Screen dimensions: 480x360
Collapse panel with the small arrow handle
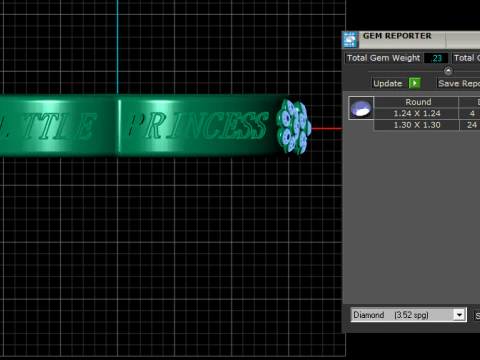448,71
